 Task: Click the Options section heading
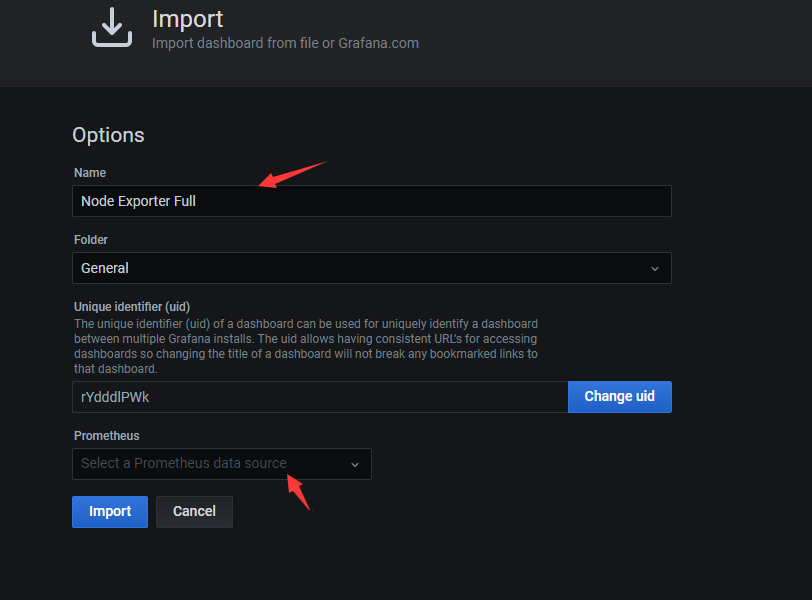coord(108,135)
